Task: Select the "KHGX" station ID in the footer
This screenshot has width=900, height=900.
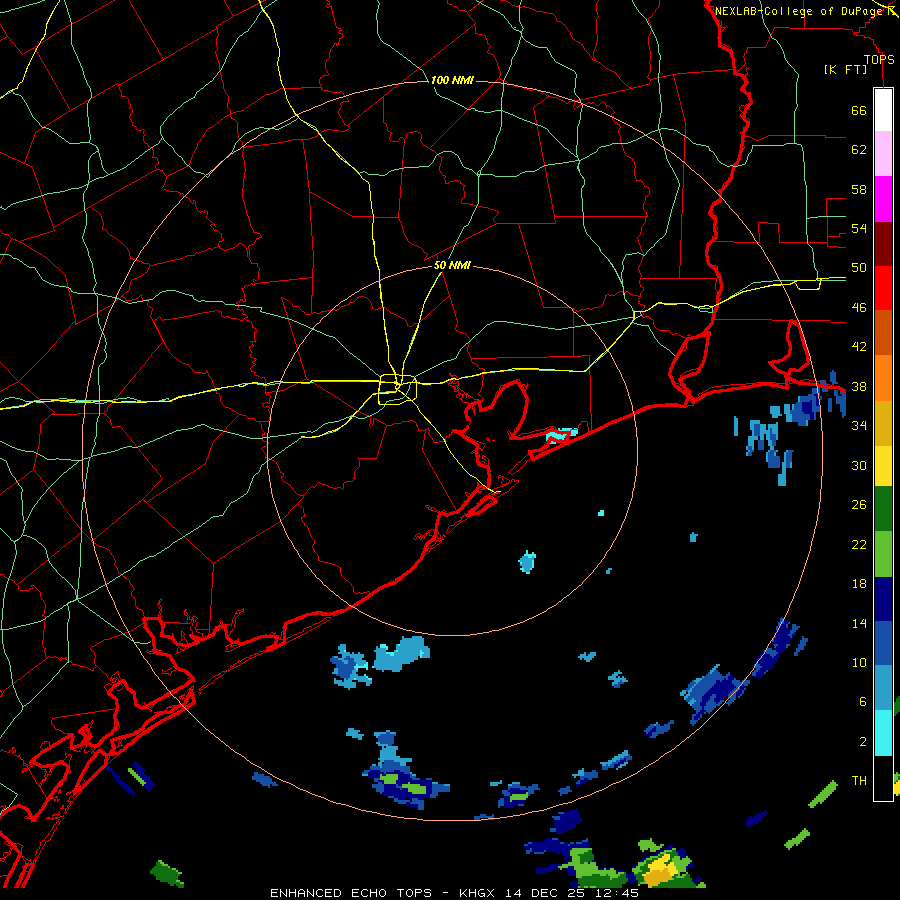Action: [x=479, y=893]
